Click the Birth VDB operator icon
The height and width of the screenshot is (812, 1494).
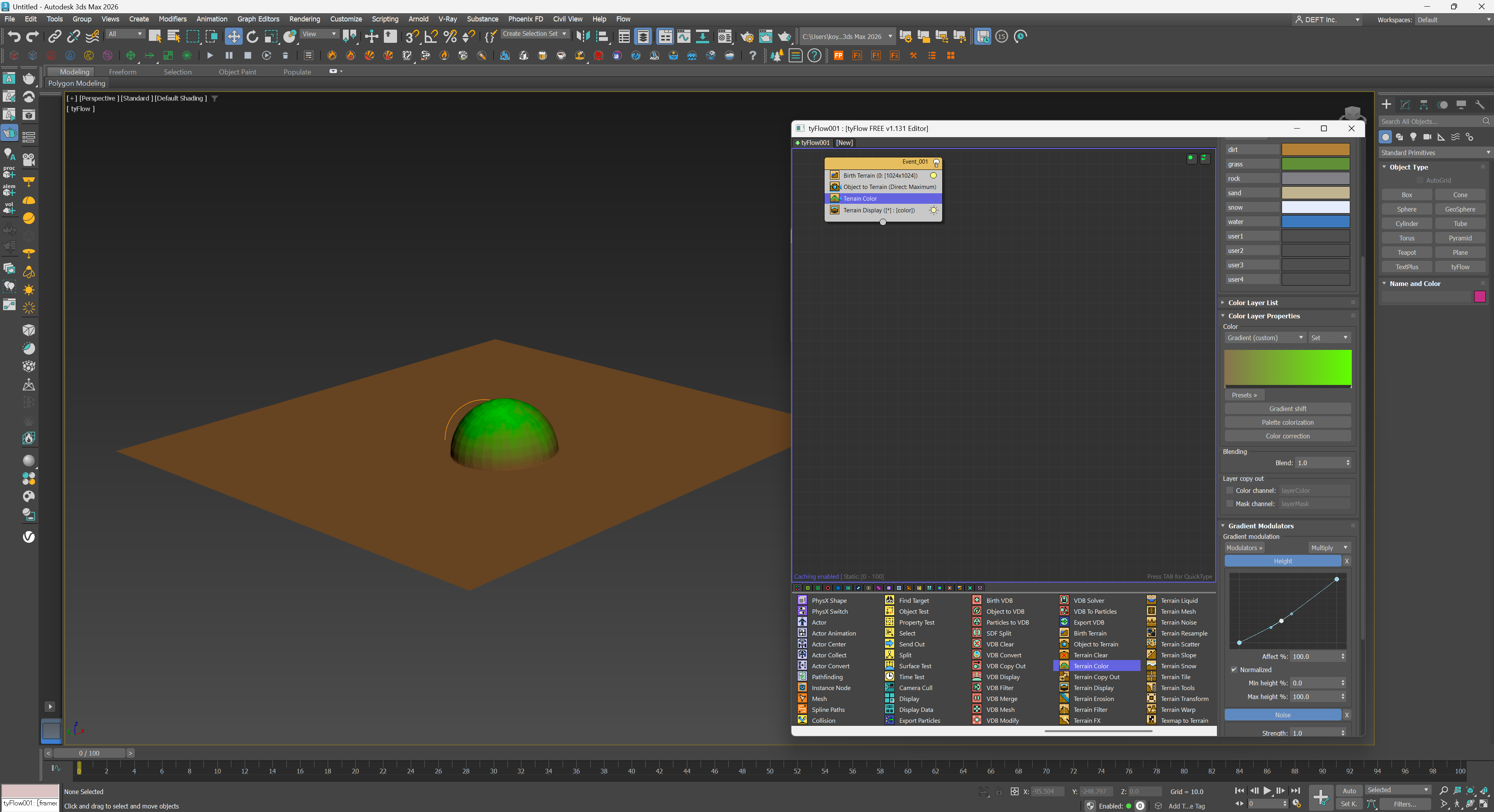pyautogui.click(x=977, y=600)
